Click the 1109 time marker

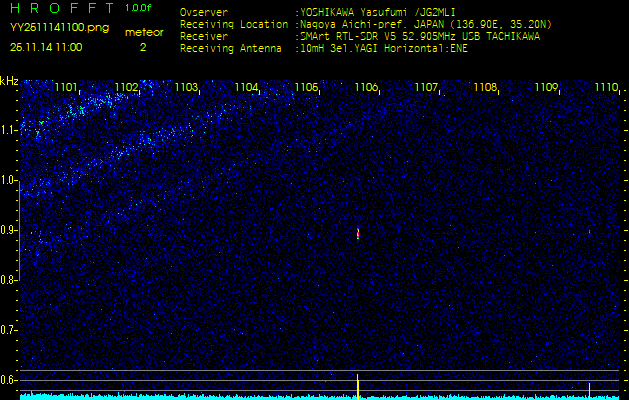pos(546,88)
